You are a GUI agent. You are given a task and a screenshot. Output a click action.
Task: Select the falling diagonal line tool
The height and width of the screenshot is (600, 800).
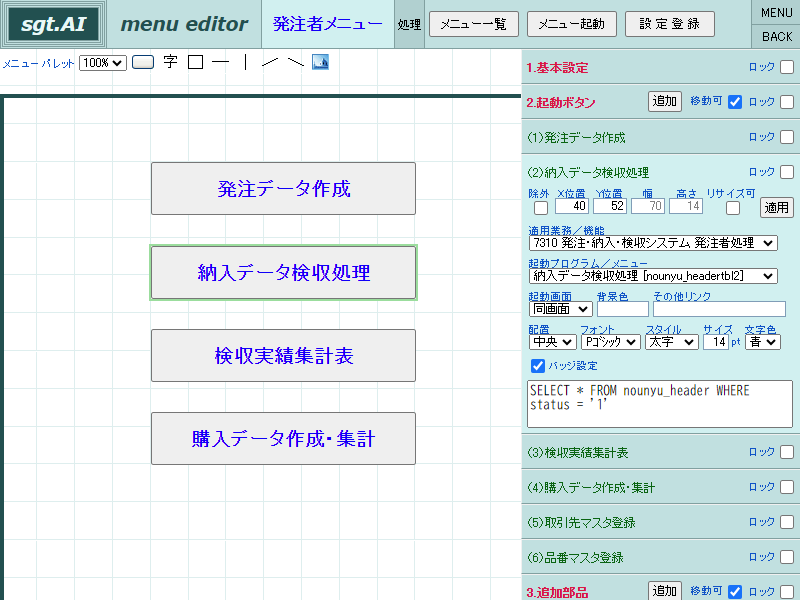tap(295, 62)
